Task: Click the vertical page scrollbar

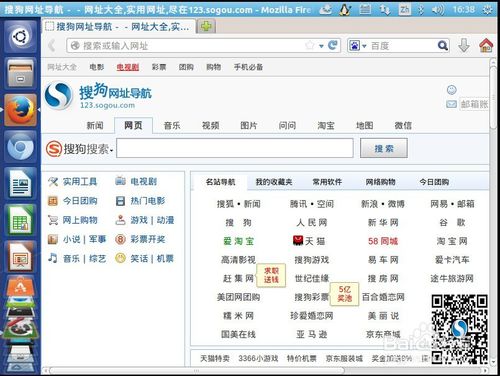Action: 493,97
